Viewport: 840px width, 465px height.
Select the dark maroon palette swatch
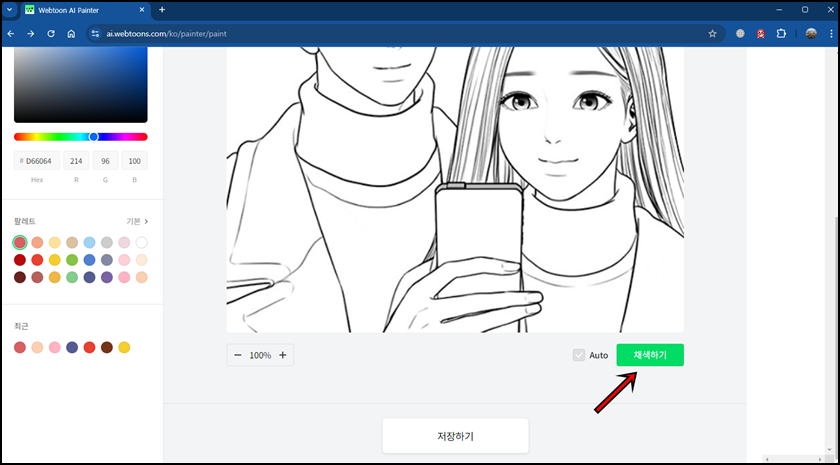pos(20,278)
